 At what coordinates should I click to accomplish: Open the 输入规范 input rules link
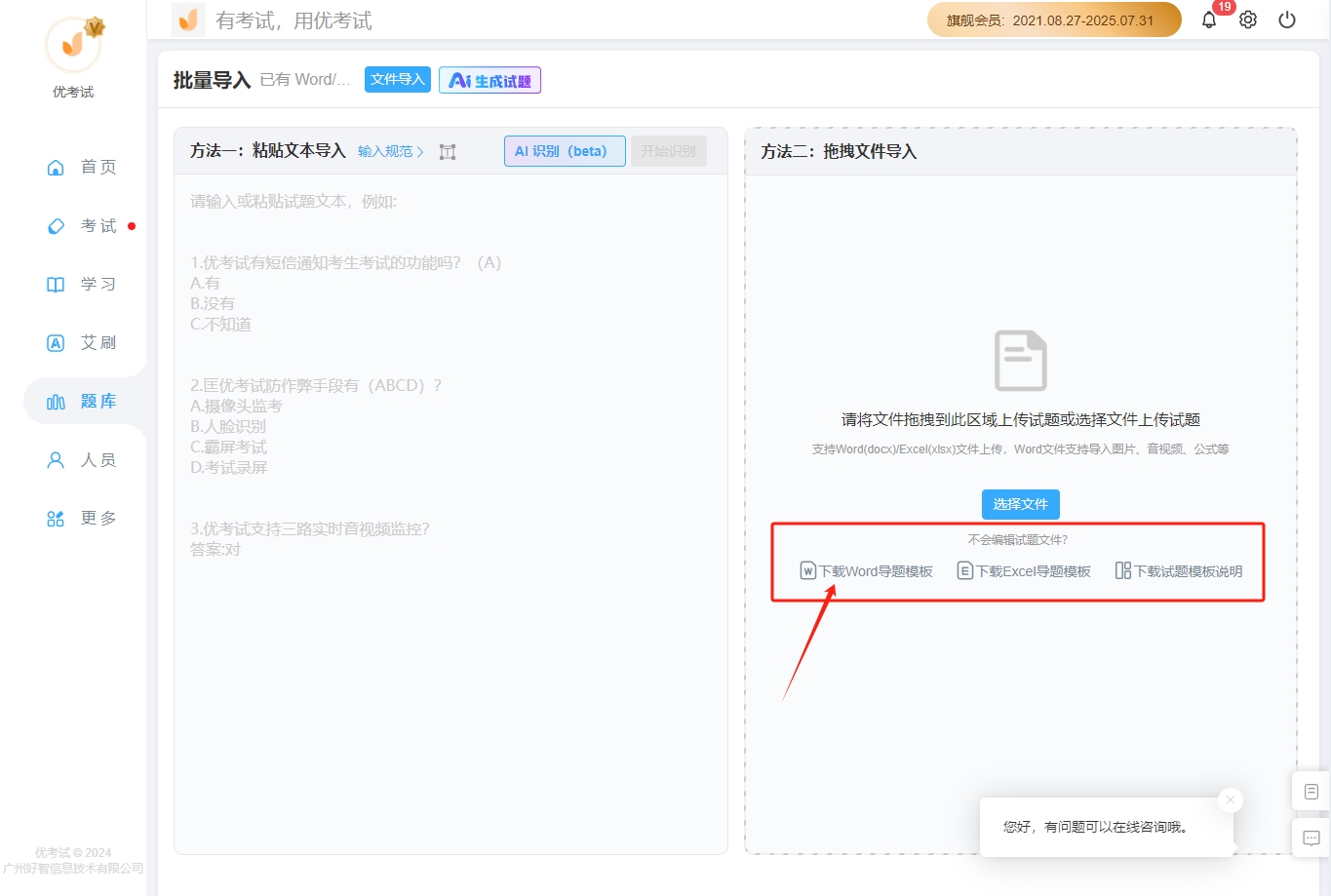(390, 151)
